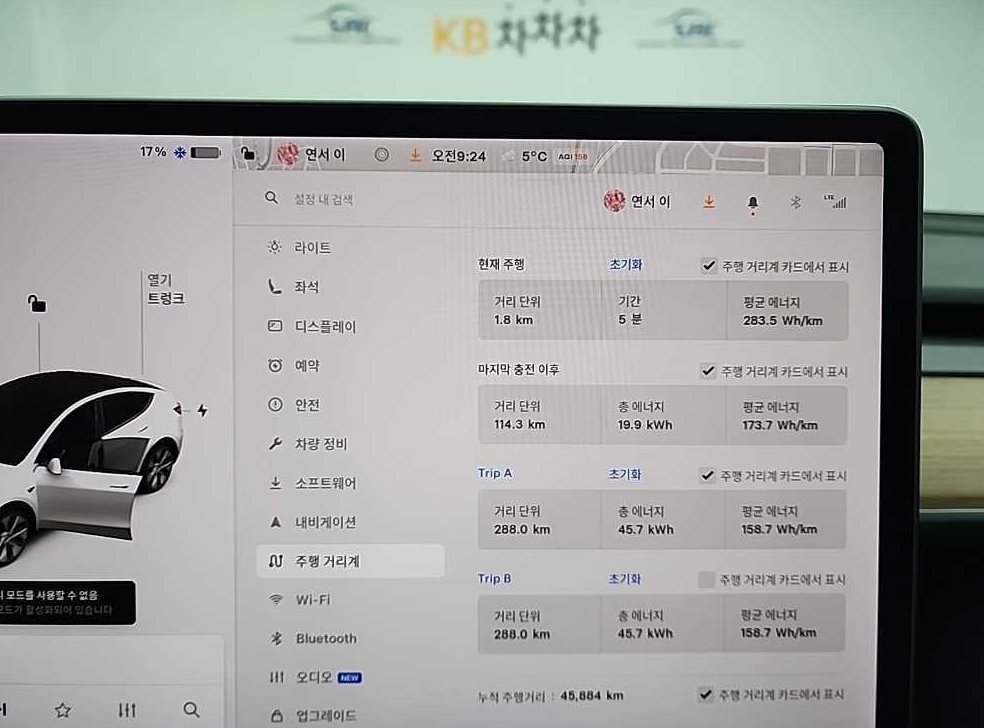Click the LTE signal strength icon

click(x=835, y=201)
